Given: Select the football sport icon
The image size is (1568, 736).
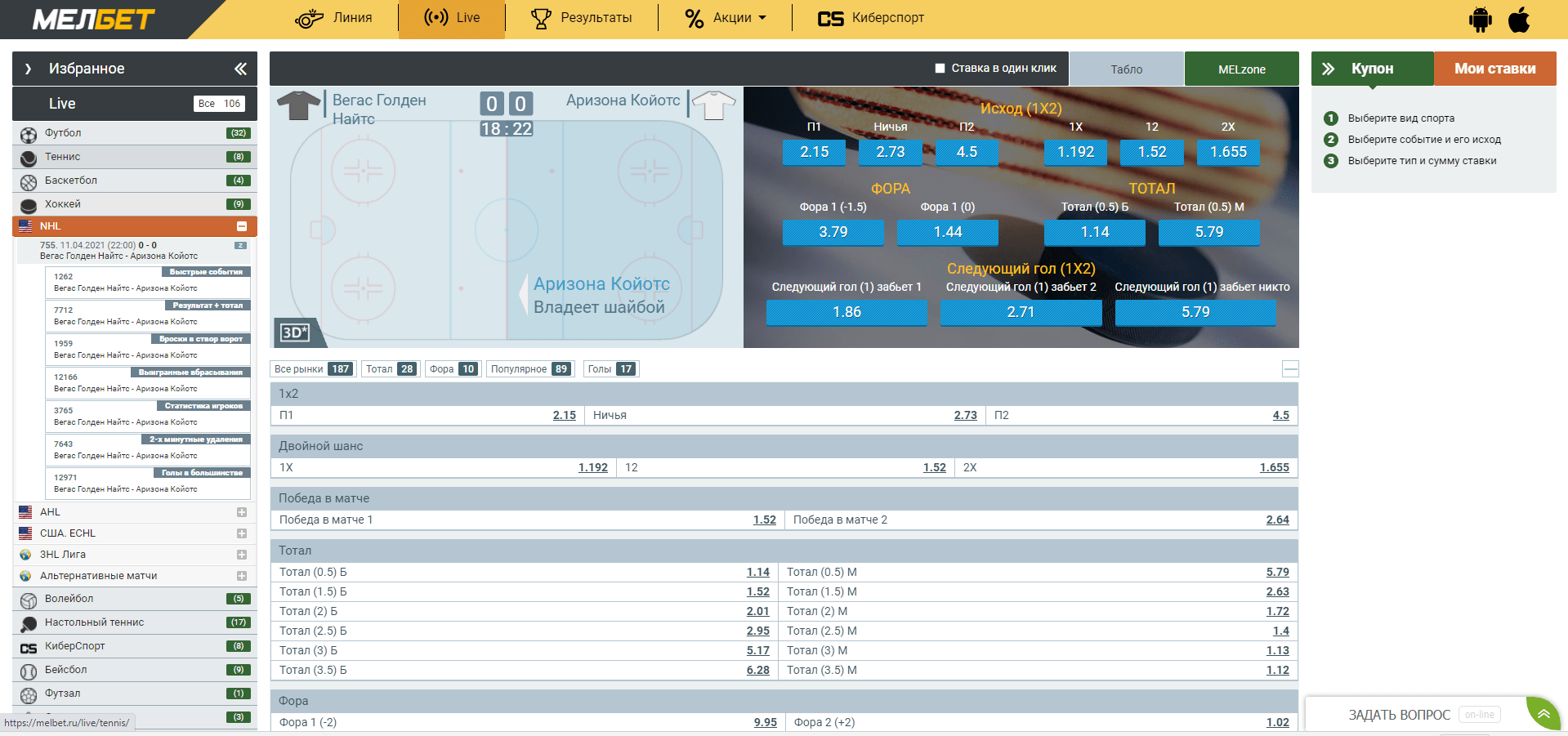Looking at the screenshot, I should (x=29, y=134).
